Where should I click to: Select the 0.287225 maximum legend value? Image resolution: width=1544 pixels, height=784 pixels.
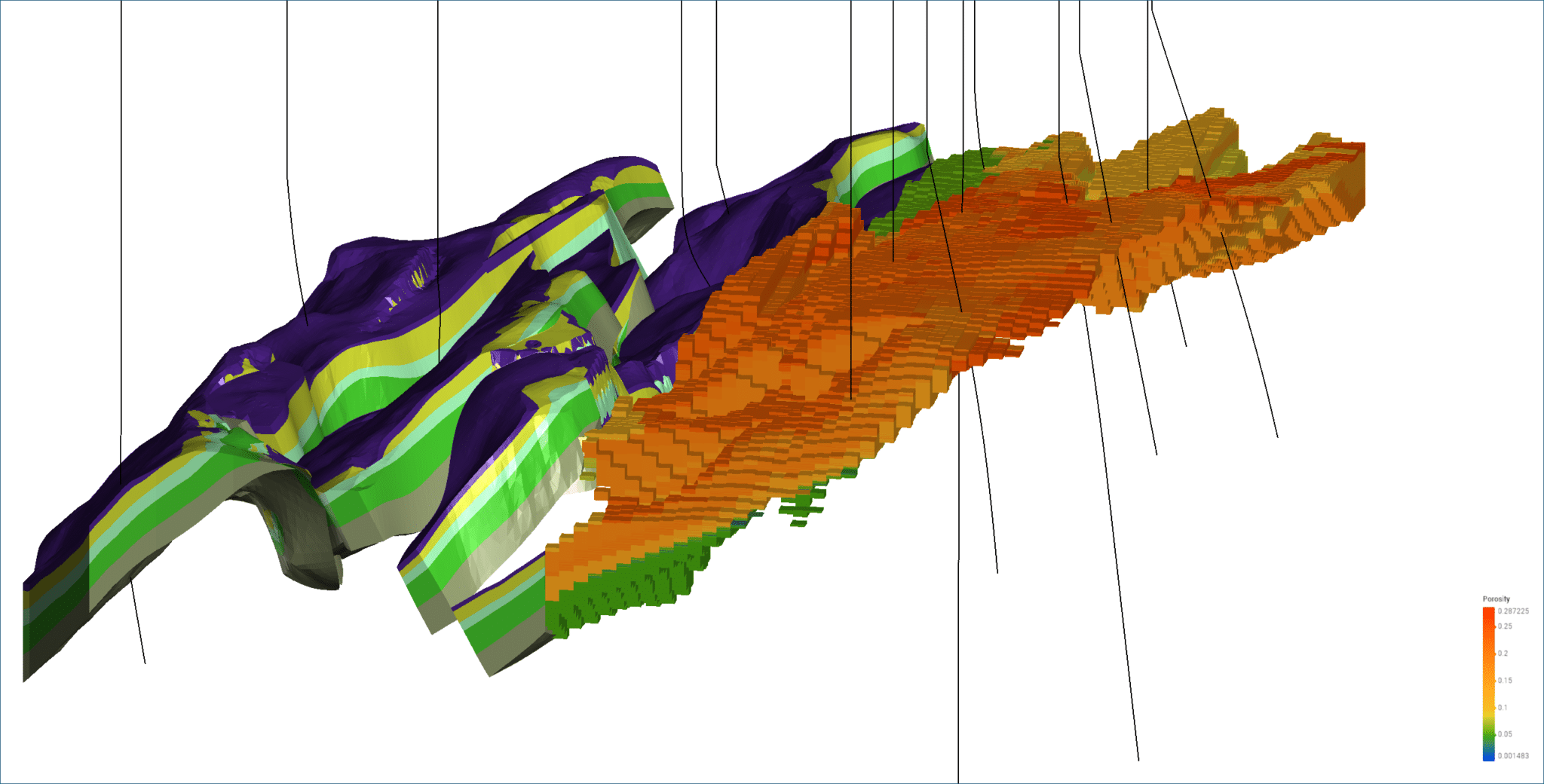point(1513,611)
